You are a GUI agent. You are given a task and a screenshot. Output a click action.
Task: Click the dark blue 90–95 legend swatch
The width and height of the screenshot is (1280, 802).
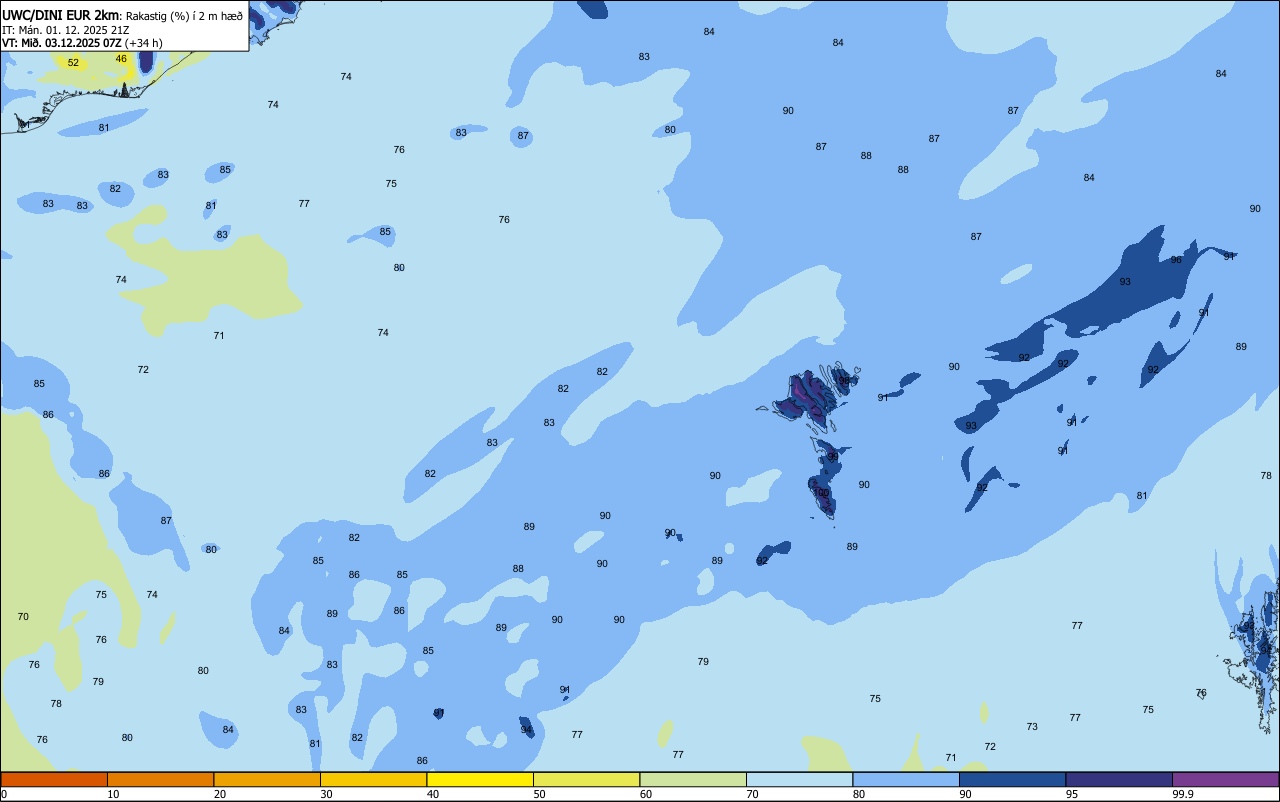tap(1012, 779)
